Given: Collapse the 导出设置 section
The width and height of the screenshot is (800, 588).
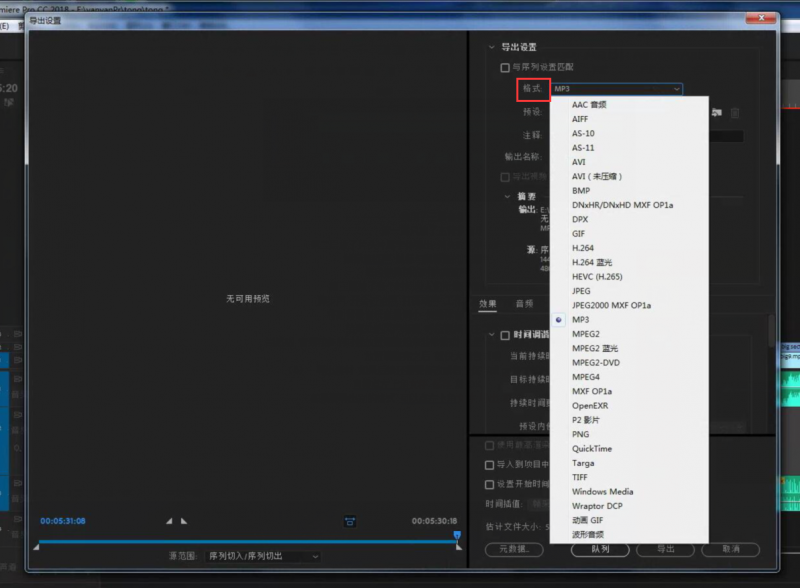Looking at the screenshot, I should click(491, 47).
